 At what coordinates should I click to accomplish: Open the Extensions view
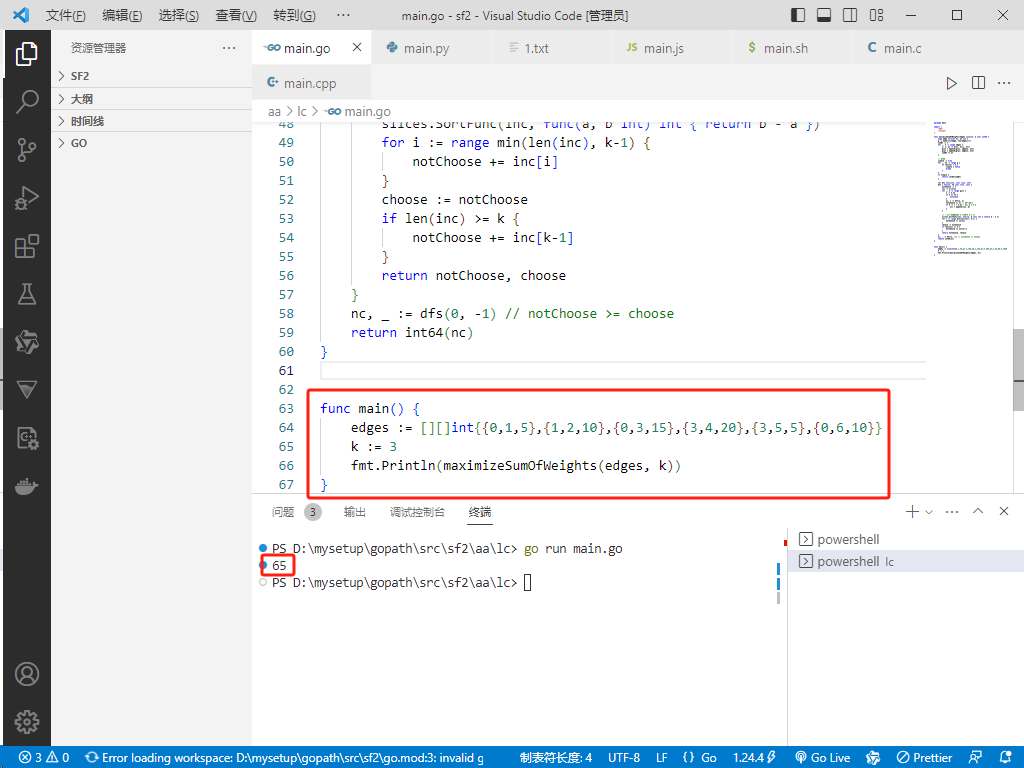(27, 246)
